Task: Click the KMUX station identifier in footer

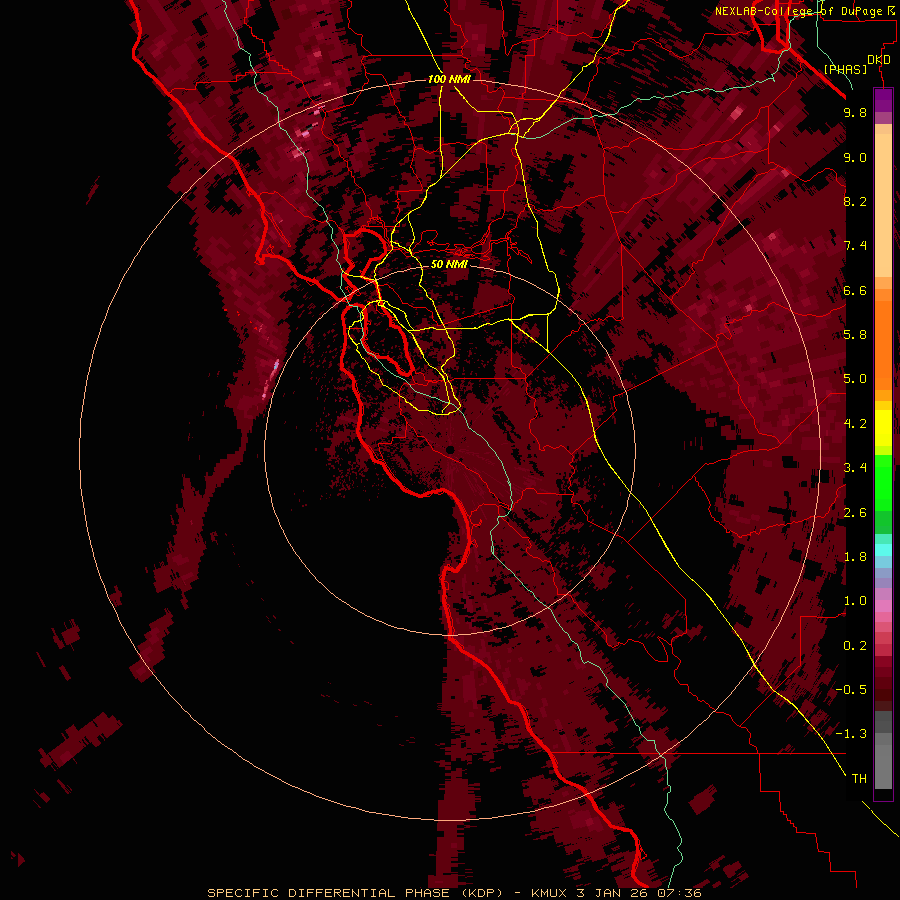Action: [x=548, y=893]
